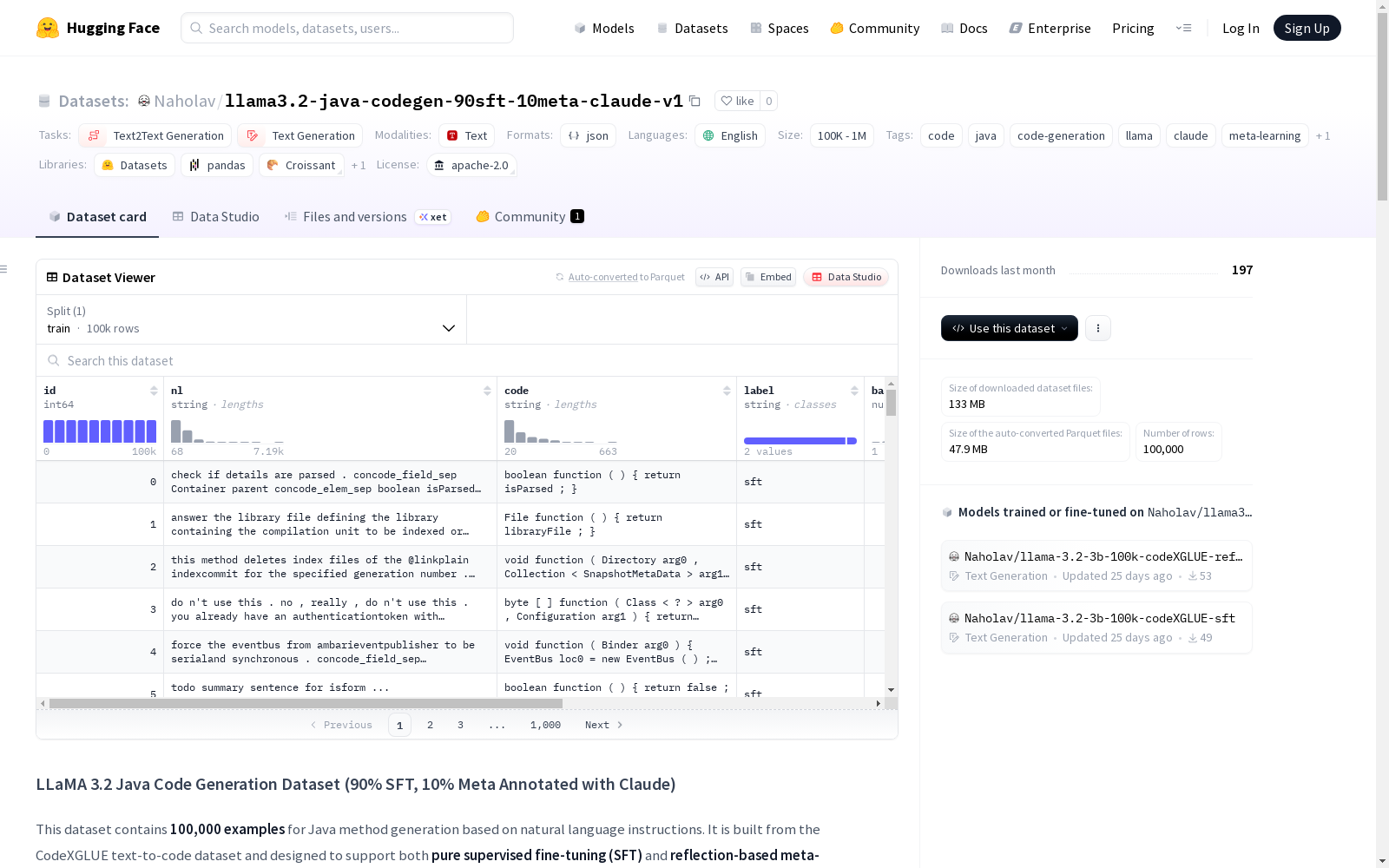Click the English language tag

(730, 135)
